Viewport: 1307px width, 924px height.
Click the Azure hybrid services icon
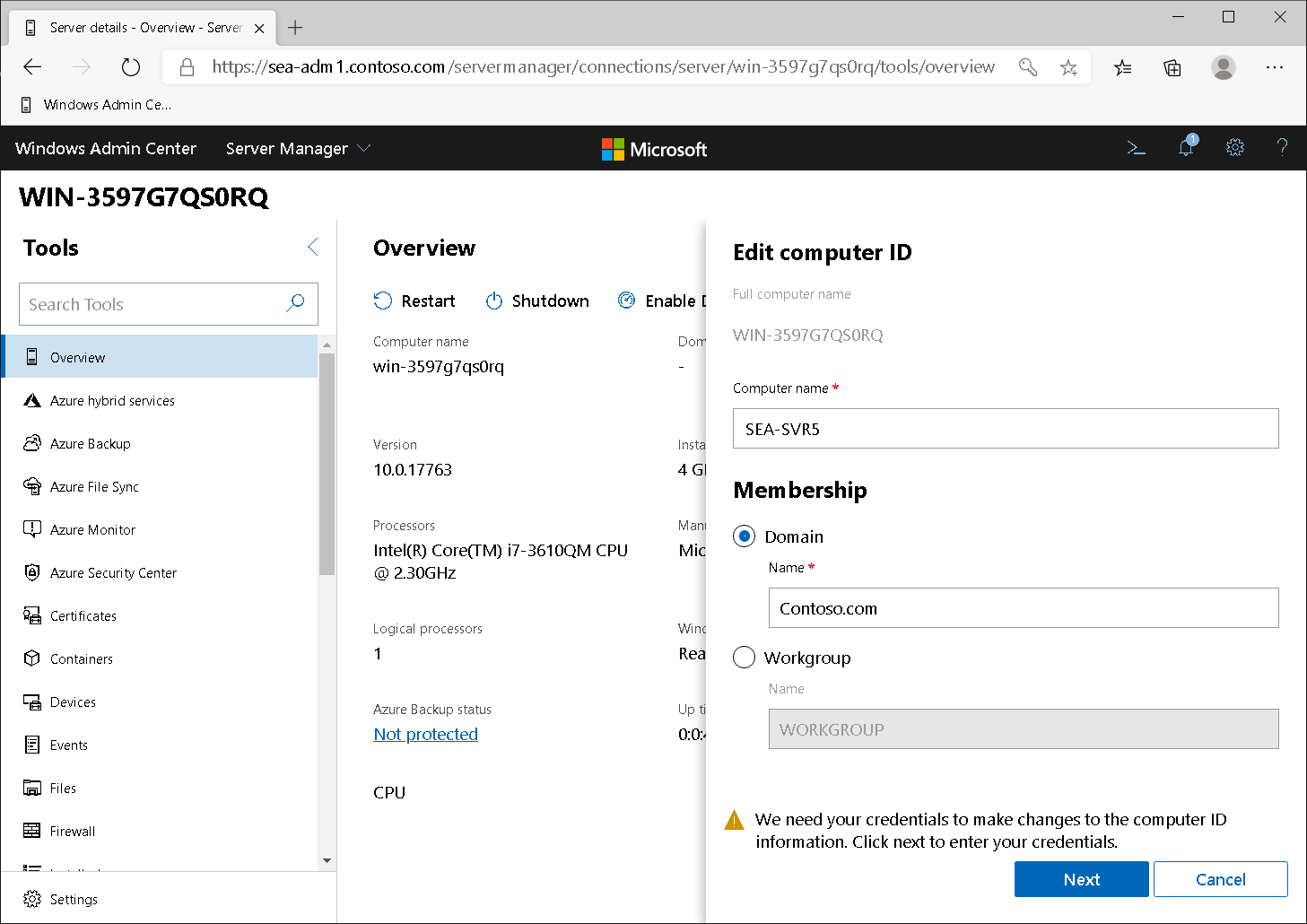32,401
